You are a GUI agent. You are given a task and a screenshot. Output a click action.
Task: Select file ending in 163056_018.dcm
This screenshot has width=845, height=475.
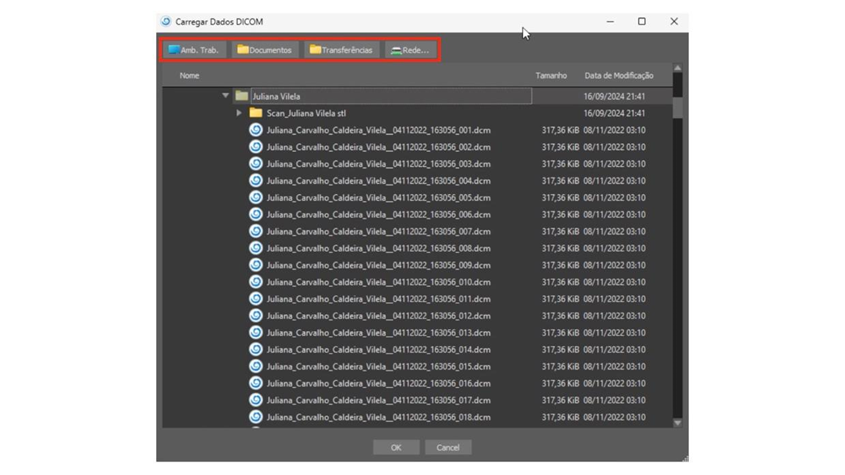(378, 417)
